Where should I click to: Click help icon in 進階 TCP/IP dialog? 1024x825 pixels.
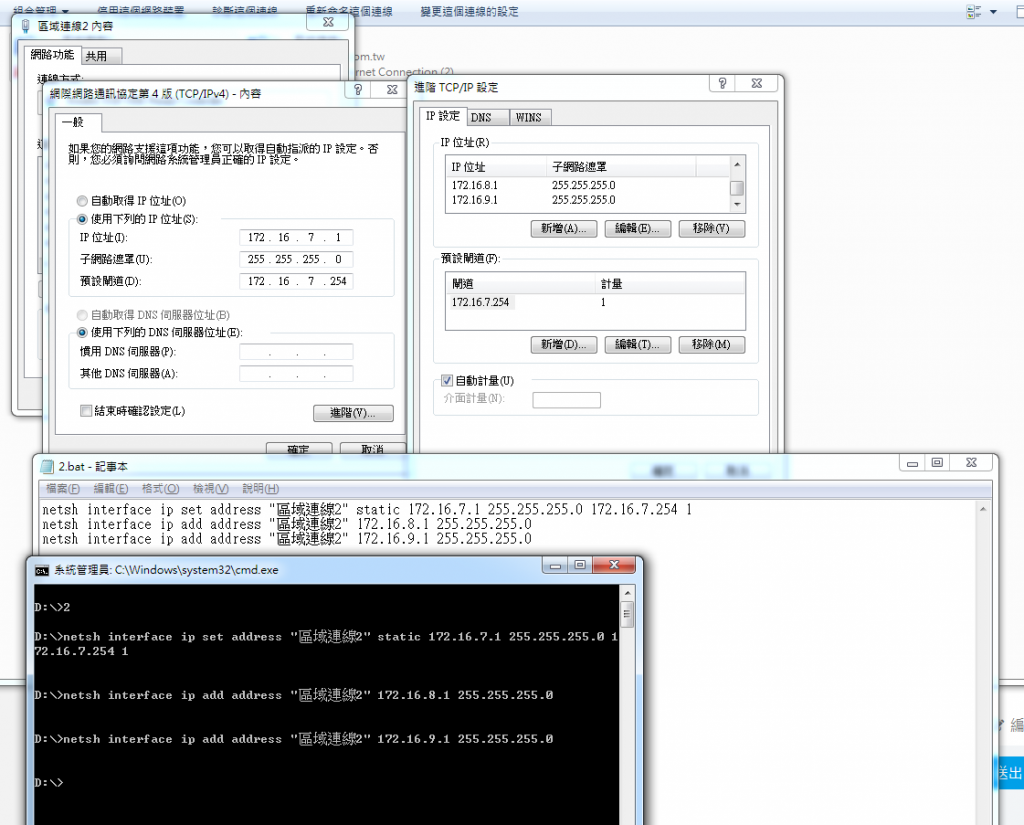722,84
